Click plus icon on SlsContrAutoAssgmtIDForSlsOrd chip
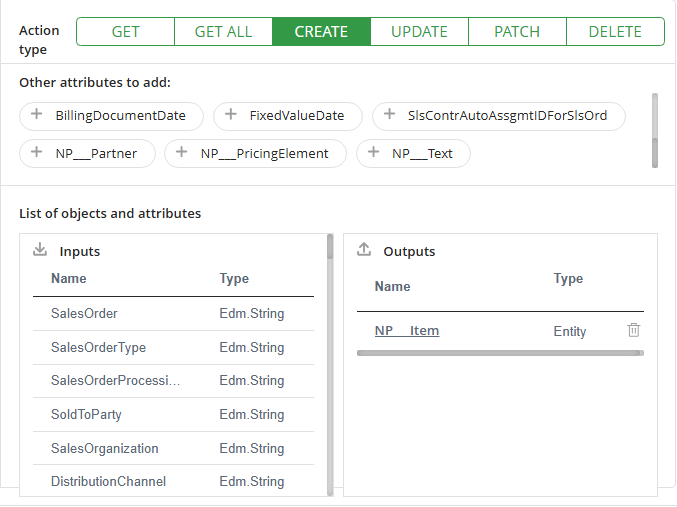The image size is (677, 507). (x=389, y=114)
